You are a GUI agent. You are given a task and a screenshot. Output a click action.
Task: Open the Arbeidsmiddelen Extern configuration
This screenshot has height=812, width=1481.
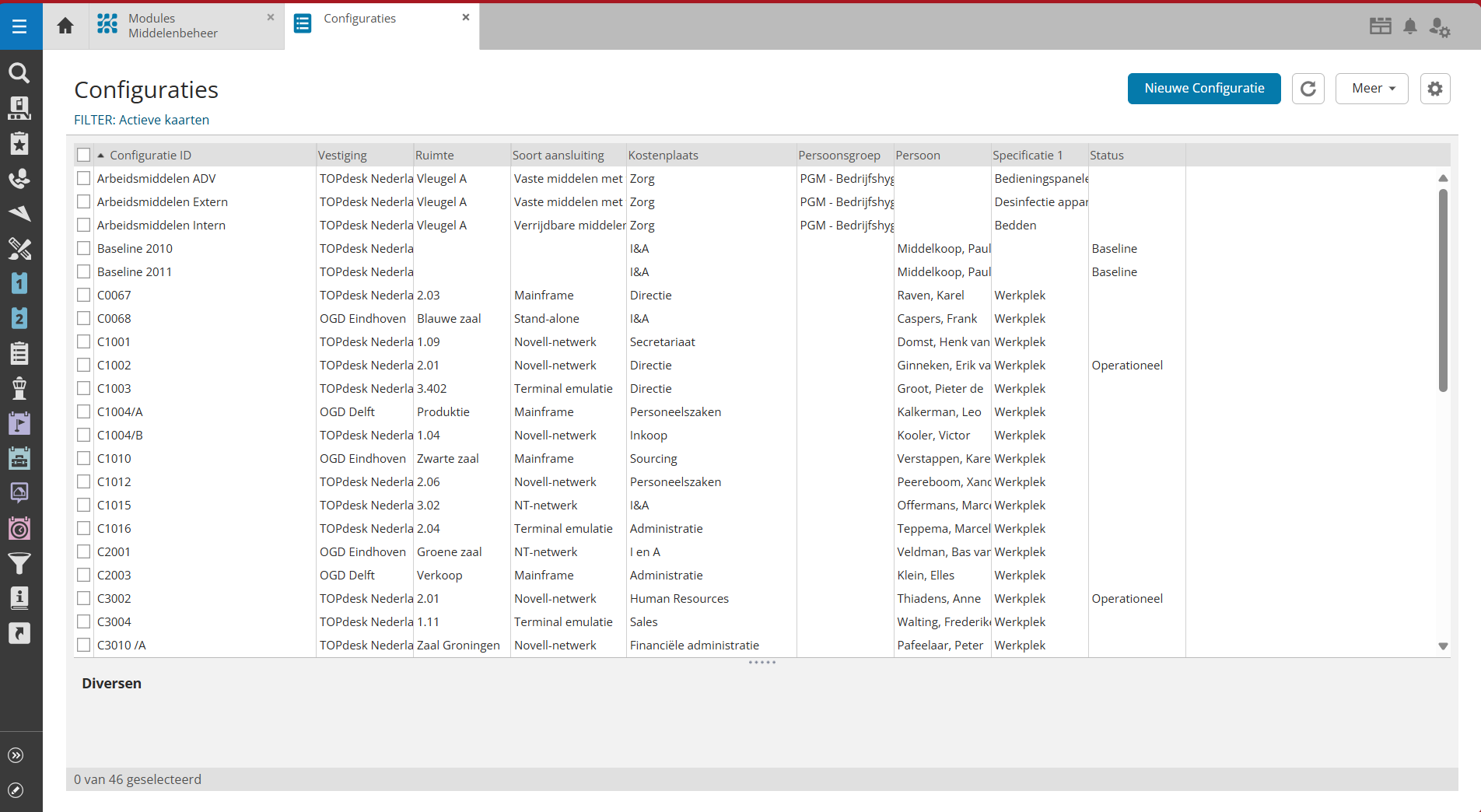[x=163, y=202]
